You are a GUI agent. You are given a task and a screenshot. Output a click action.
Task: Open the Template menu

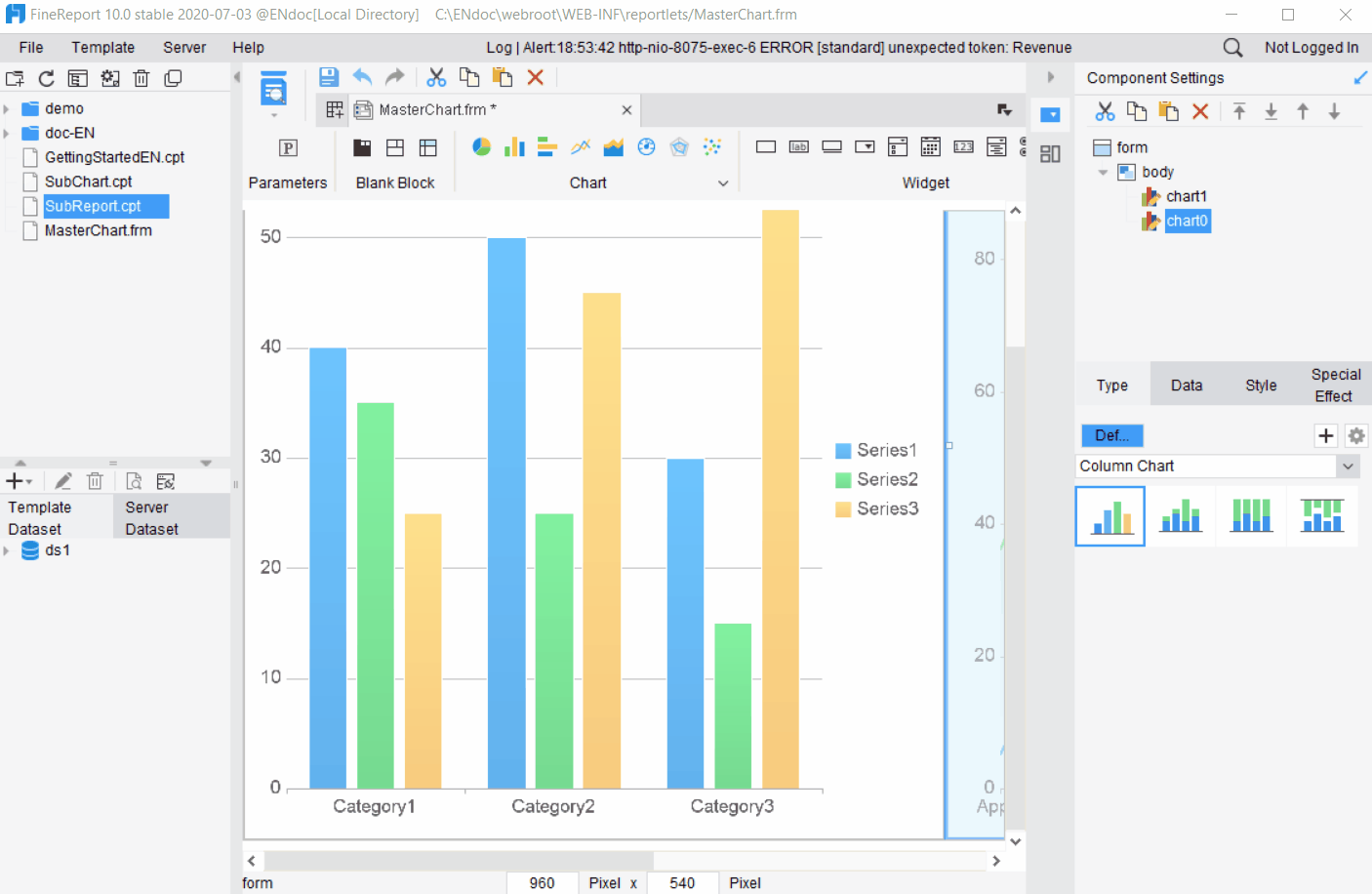click(x=102, y=48)
